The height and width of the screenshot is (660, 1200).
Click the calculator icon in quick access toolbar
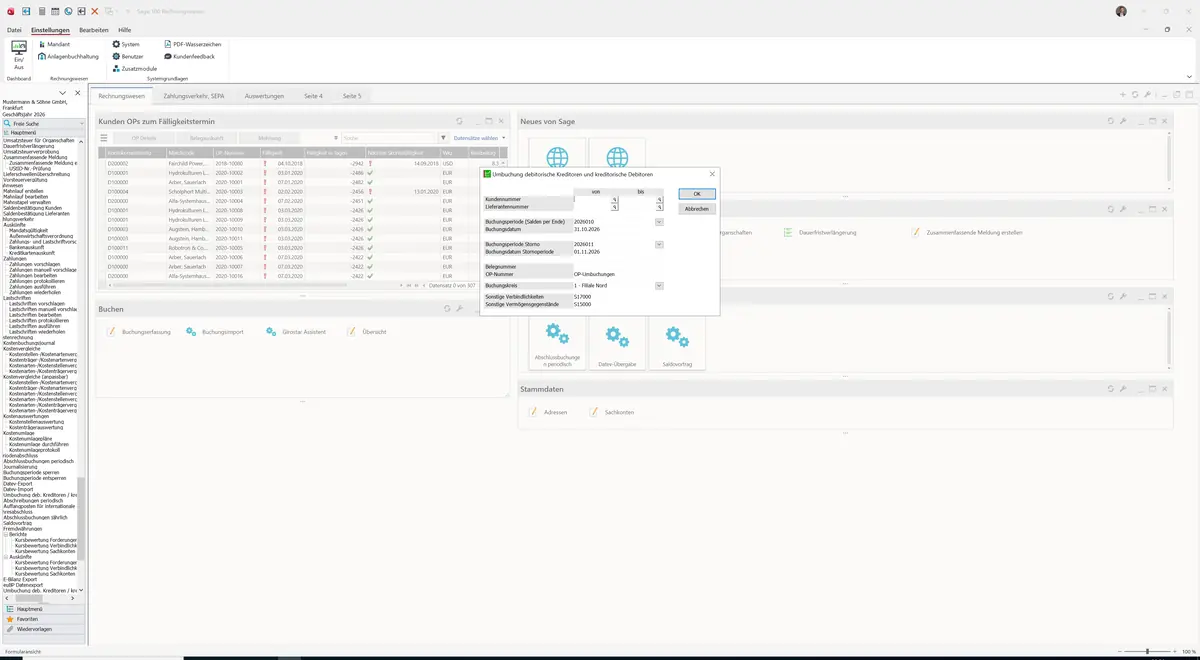tap(40, 11)
